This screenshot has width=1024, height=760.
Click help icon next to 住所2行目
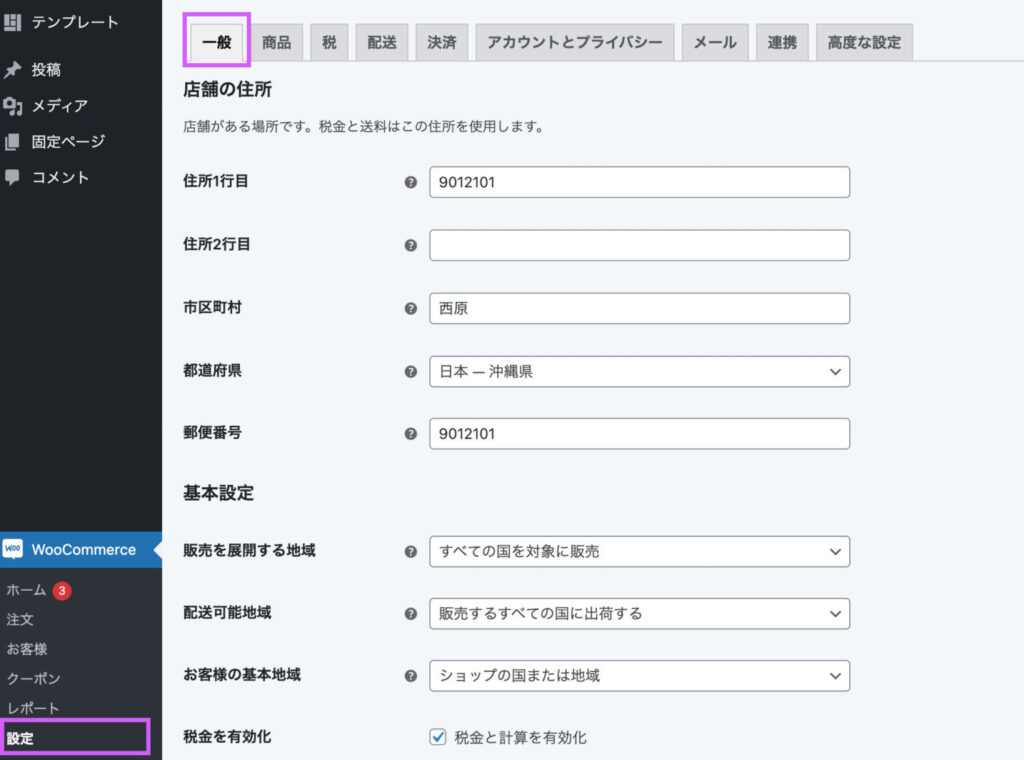point(411,245)
